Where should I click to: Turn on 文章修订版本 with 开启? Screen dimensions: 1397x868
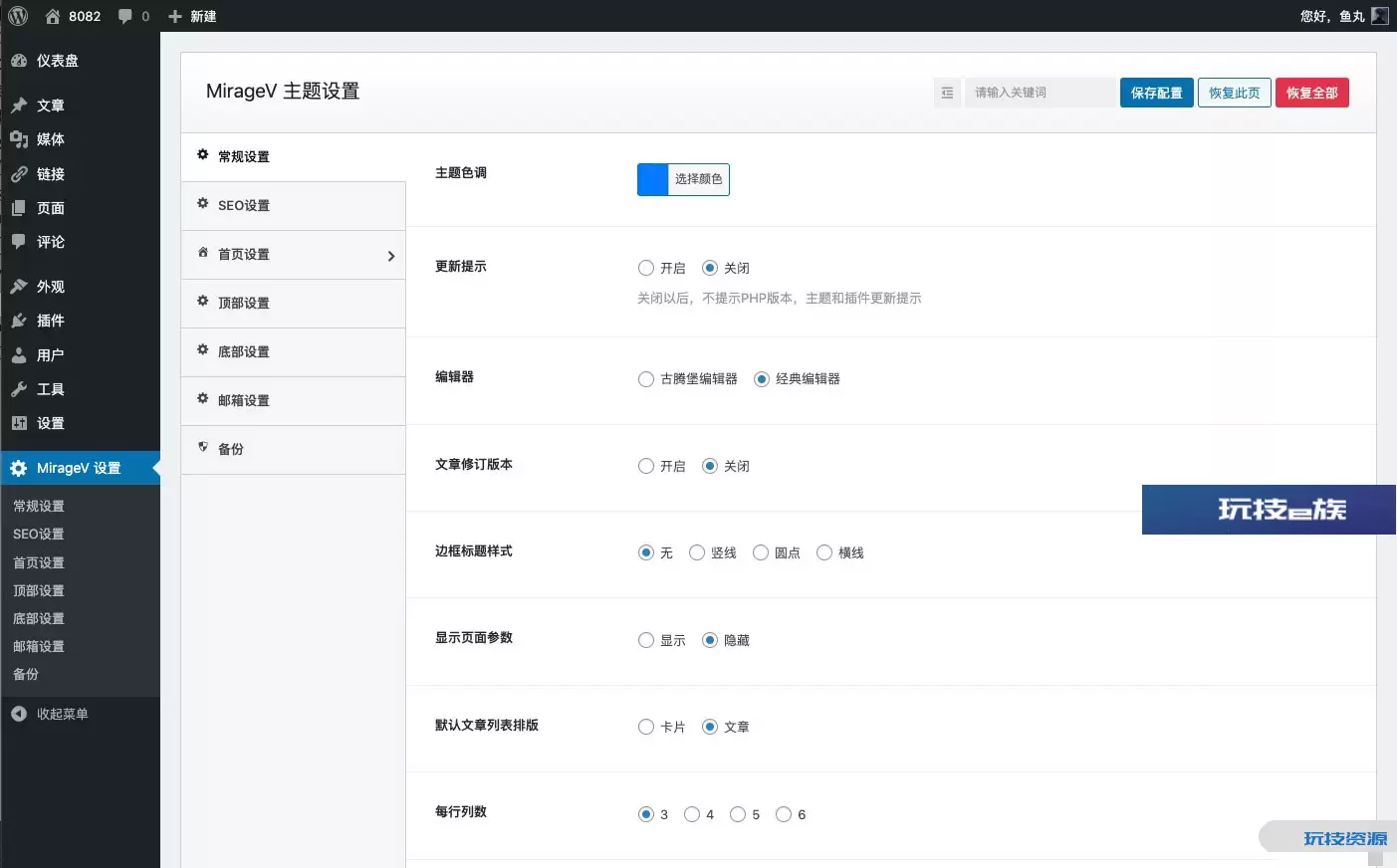pyautogui.click(x=646, y=466)
